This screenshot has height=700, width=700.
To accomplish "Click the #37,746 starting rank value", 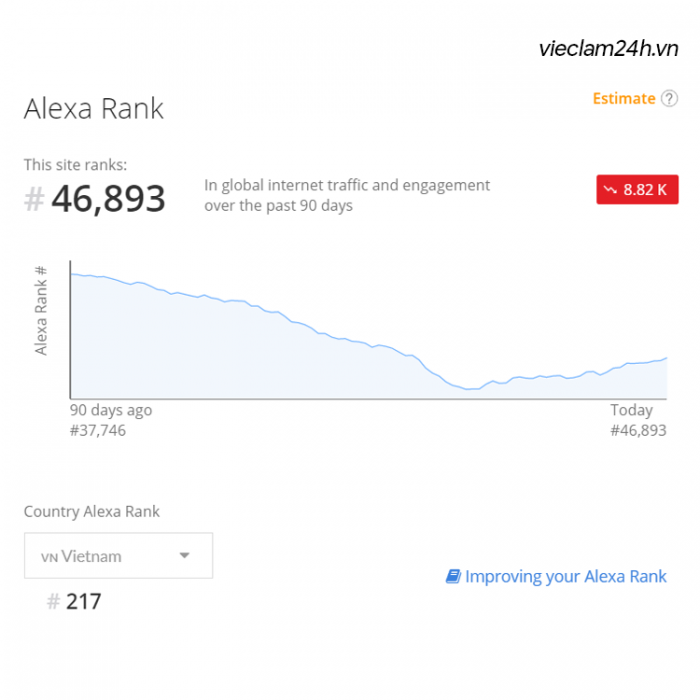I will [x=98, y=430].
